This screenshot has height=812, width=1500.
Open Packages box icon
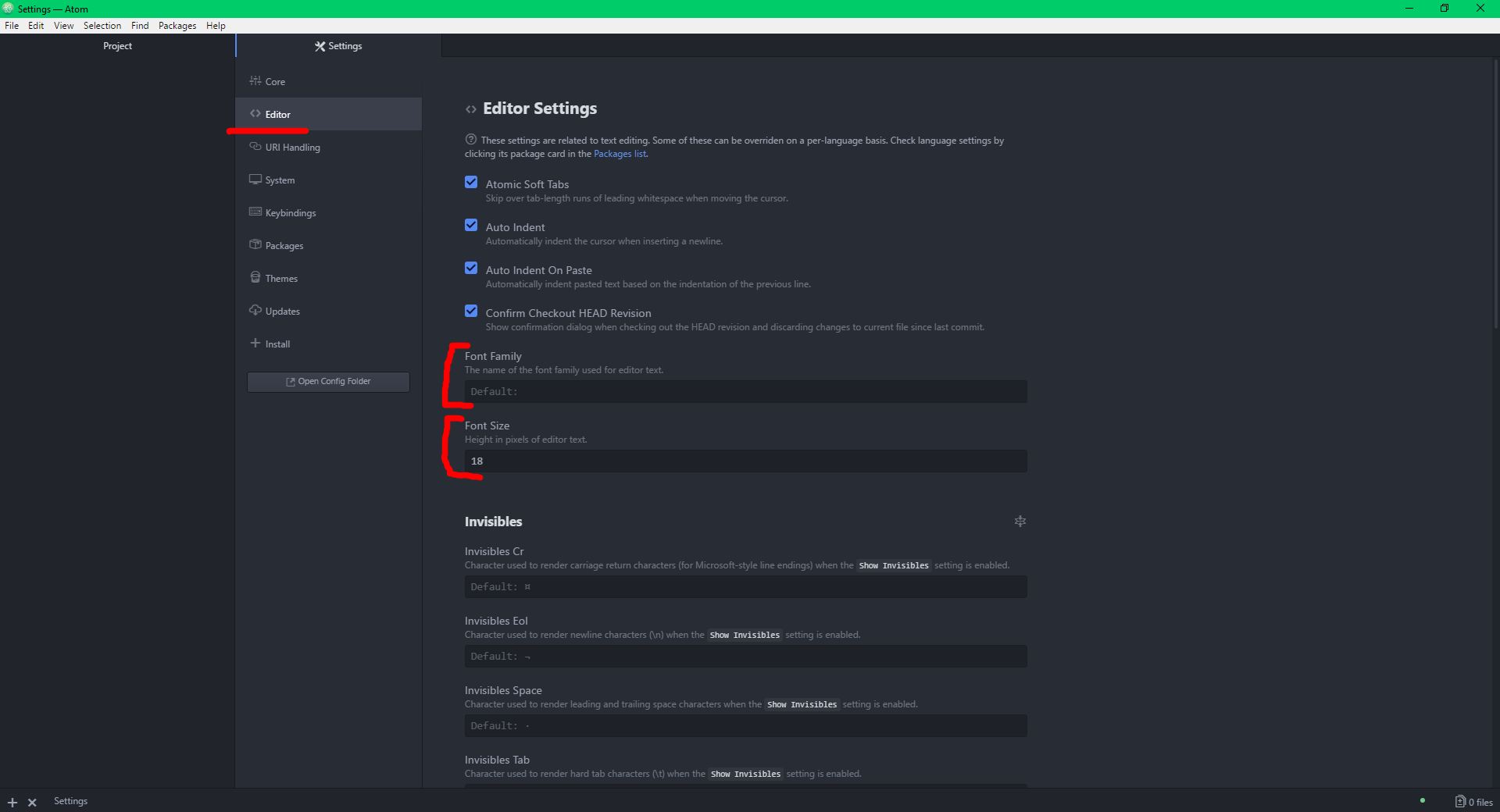point(255,245)
